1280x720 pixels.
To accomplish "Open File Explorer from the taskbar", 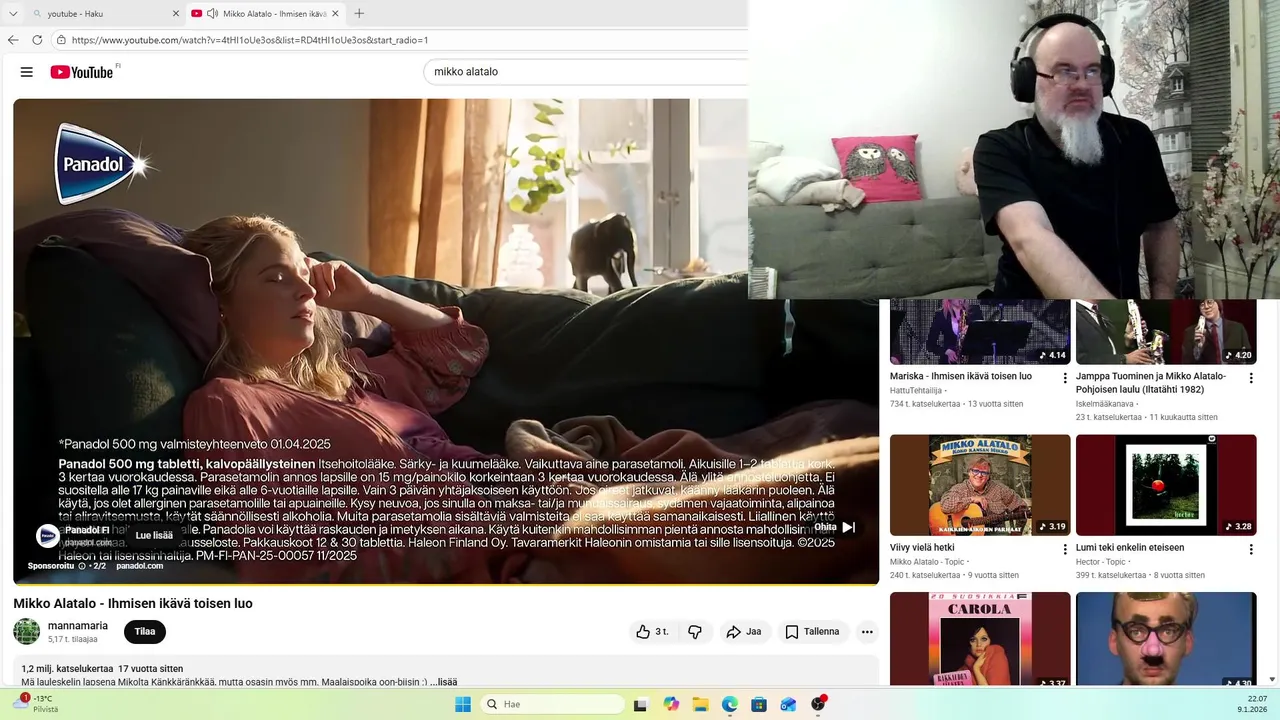I will [x=700, y=704].
